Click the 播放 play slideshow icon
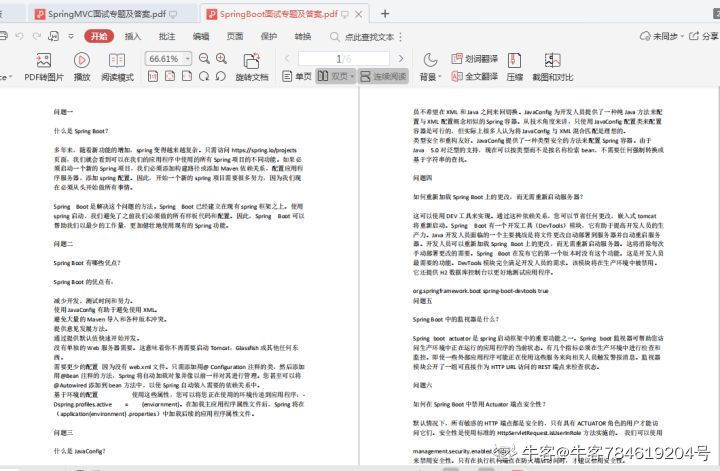 click(x=82, y=60)
